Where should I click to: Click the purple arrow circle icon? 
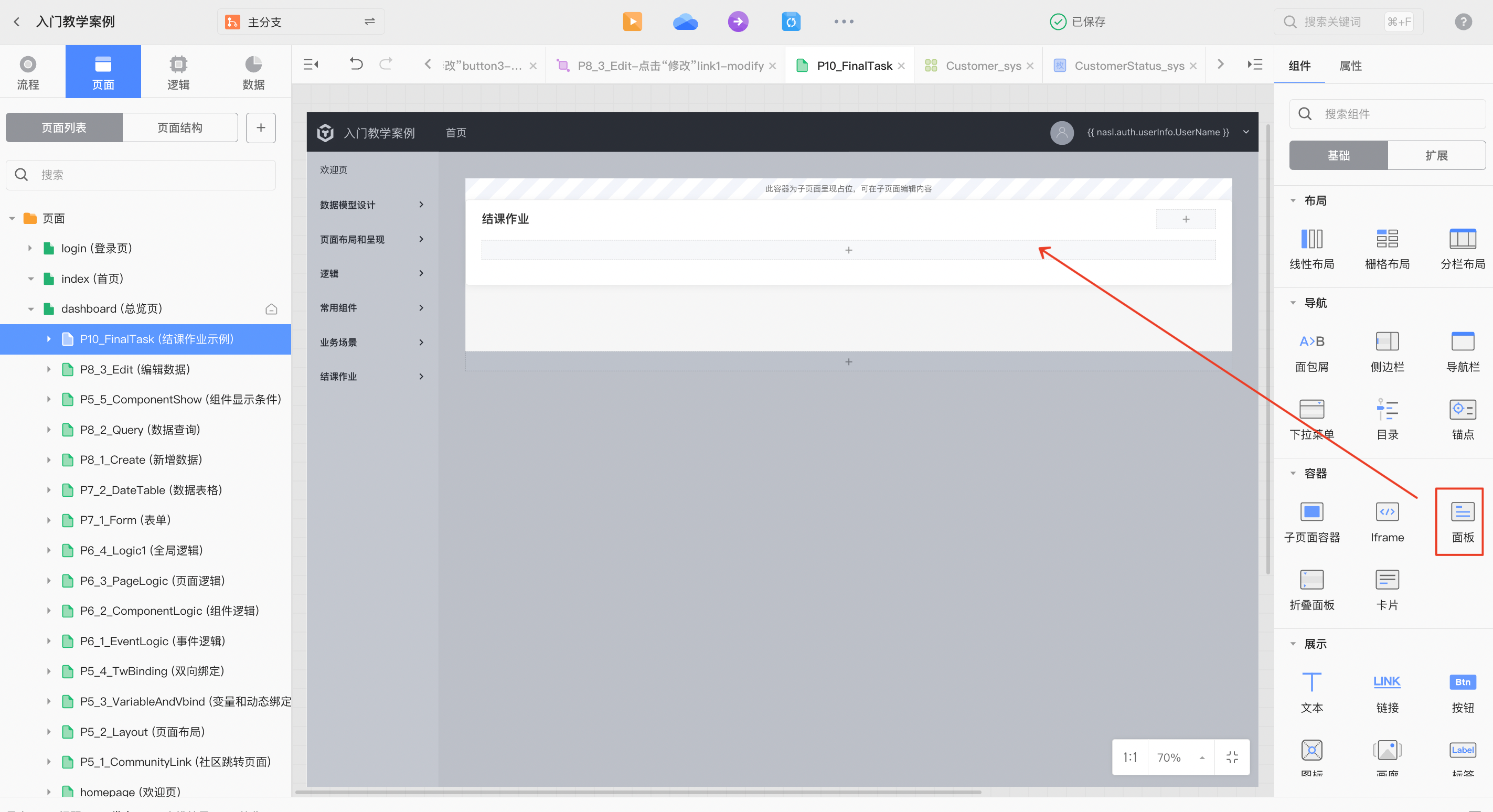(x=738, y=22)
